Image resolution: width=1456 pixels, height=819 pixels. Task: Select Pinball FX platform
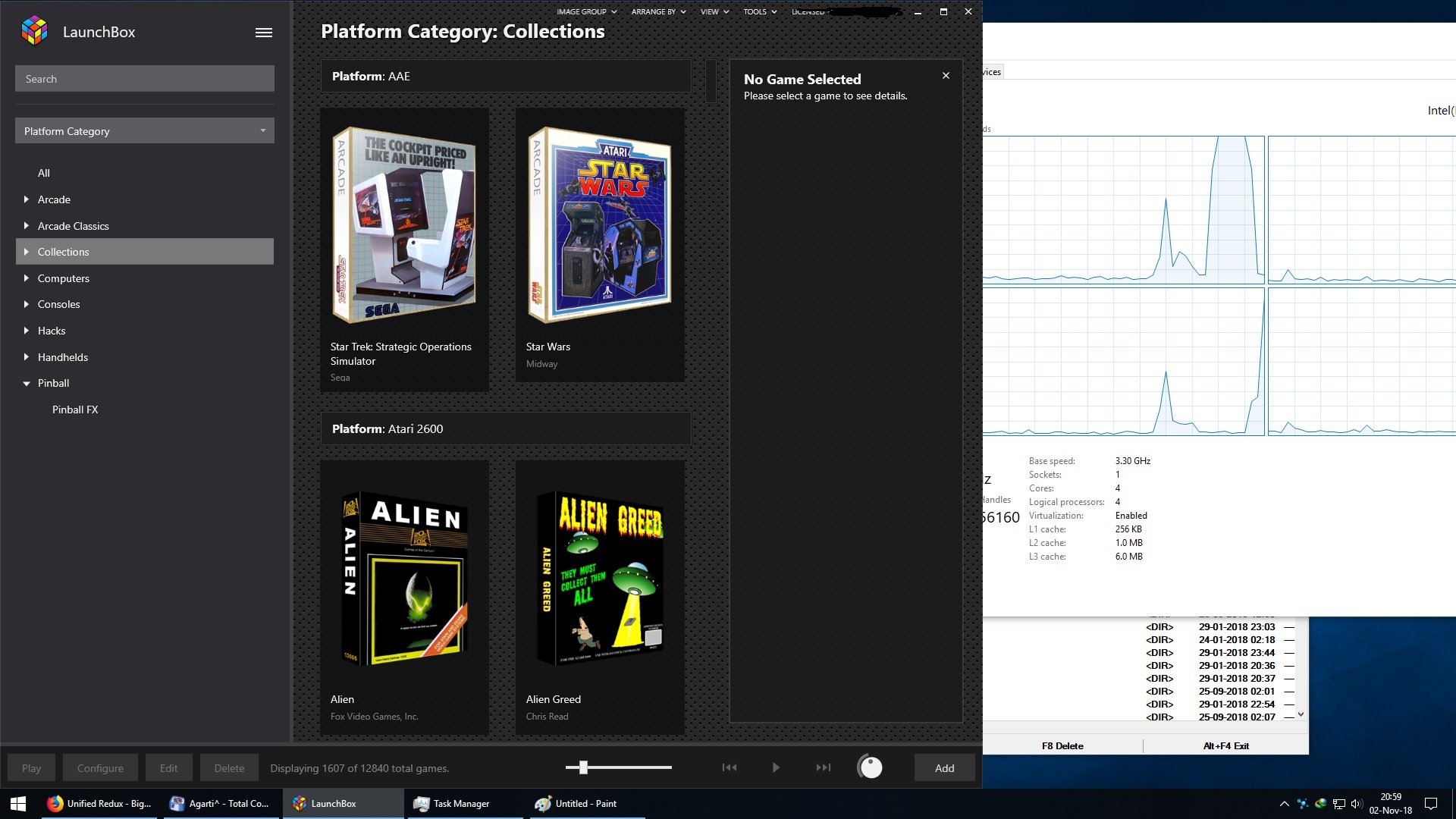(x=75, y=409)
